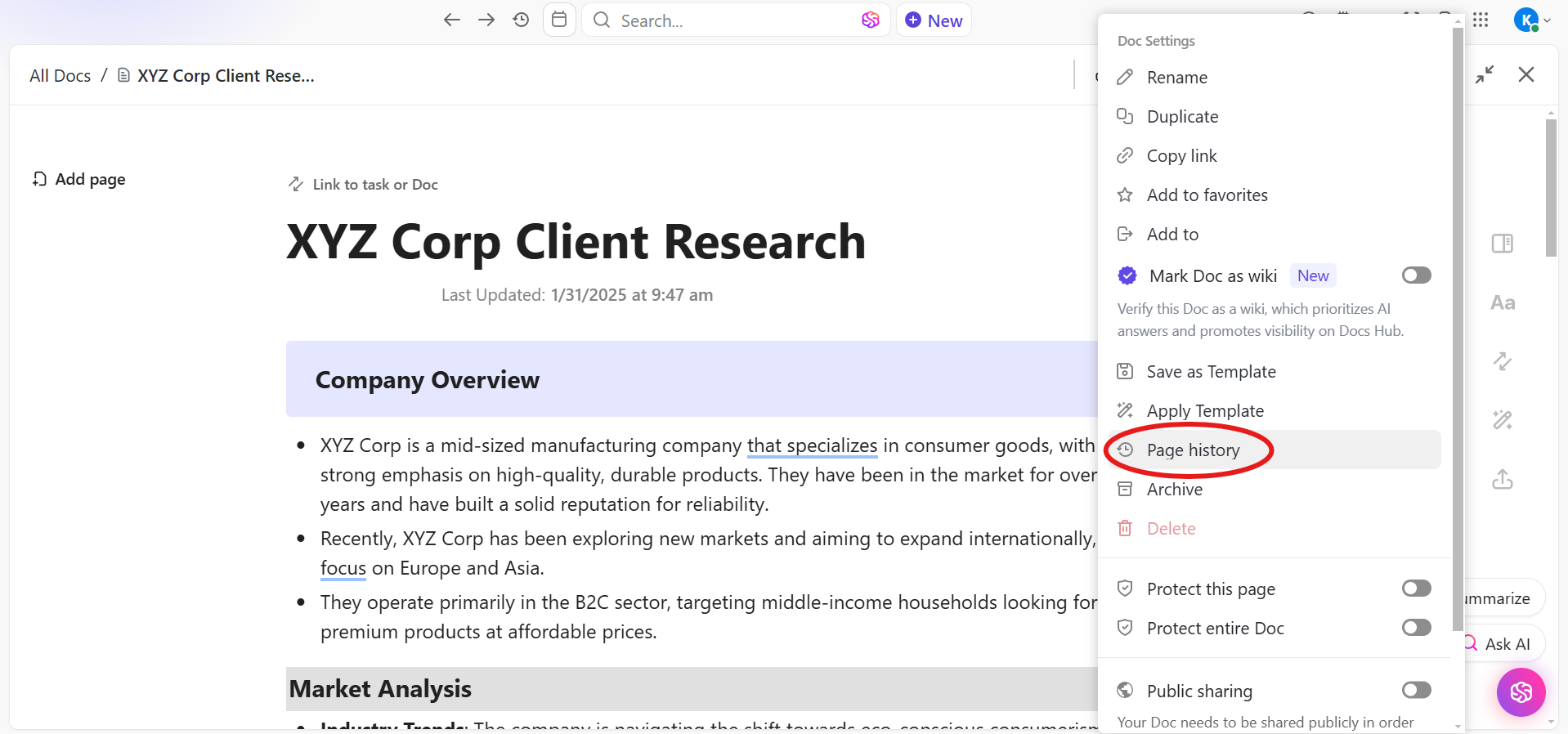This screenshot has height=734, width=1568.
Task: Close the doc with the X icon
Action: click(x=1525, y=74)
